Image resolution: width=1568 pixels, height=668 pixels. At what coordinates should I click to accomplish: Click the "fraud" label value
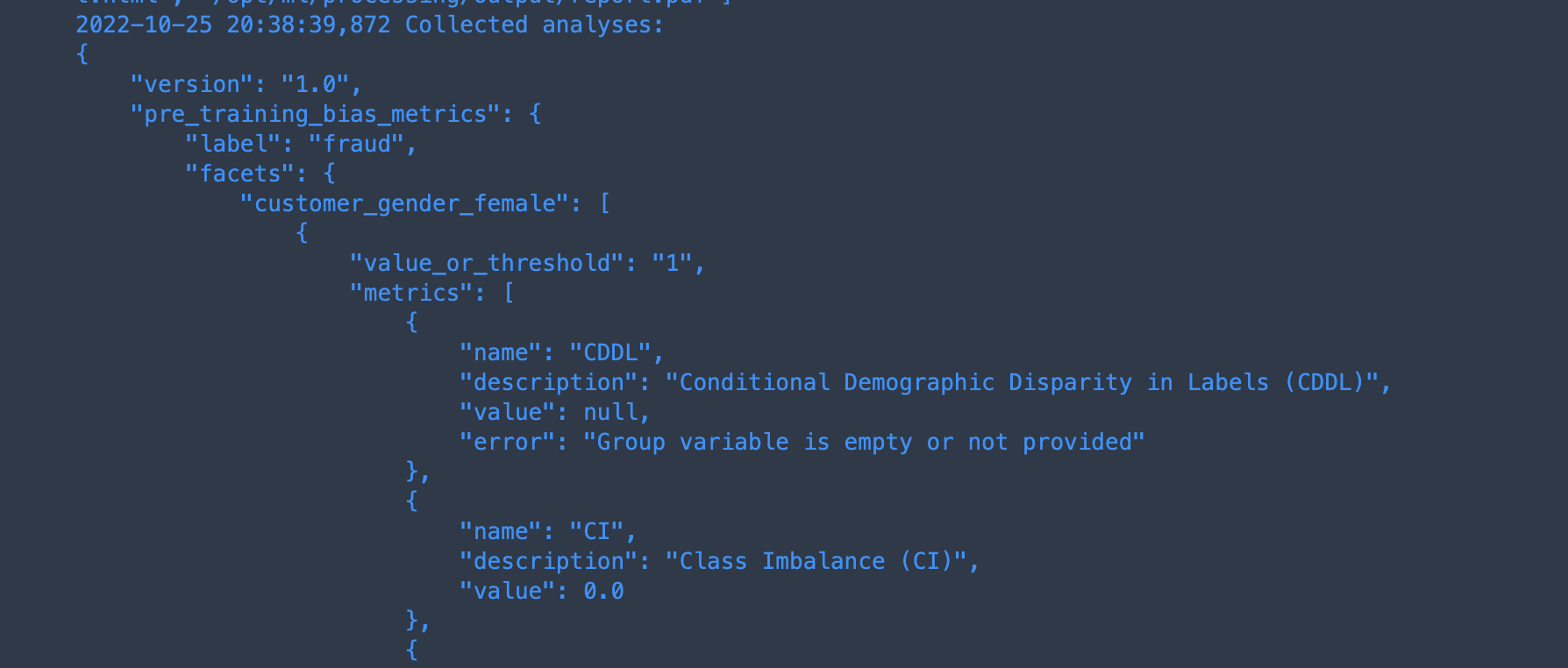point(356,144)
